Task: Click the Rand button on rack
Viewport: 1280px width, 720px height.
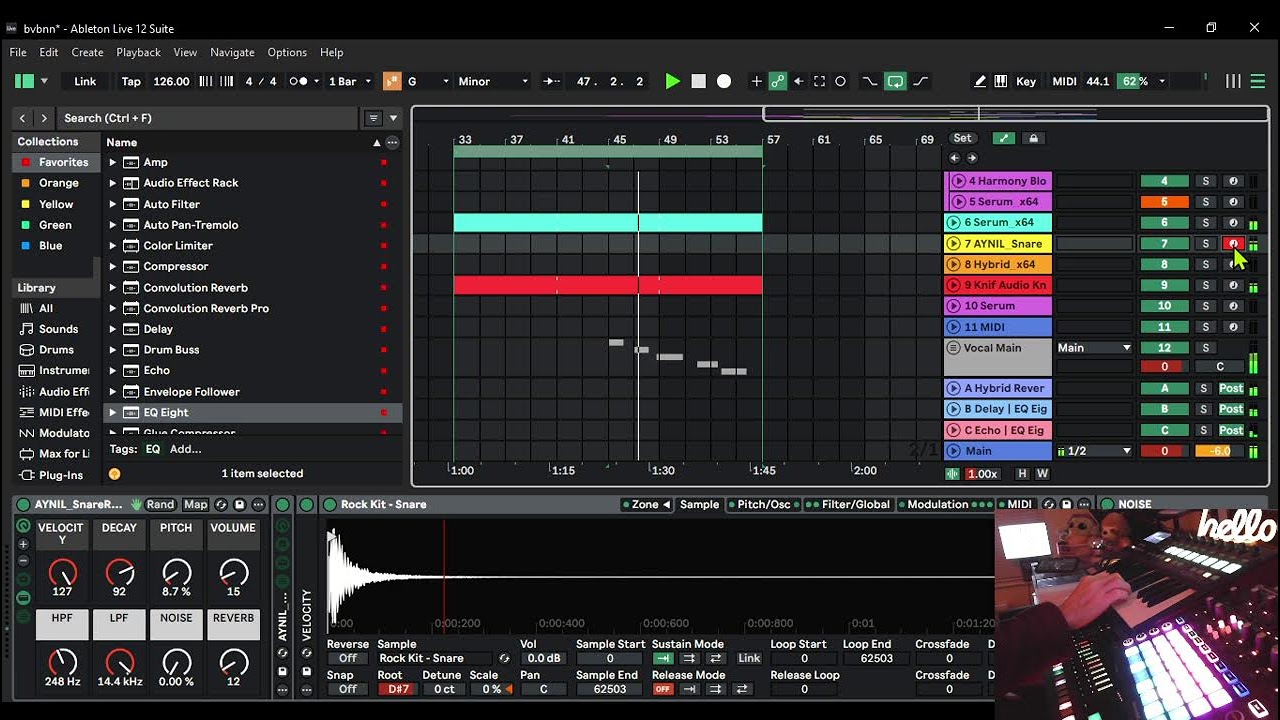Action: (x=160, y=505)
